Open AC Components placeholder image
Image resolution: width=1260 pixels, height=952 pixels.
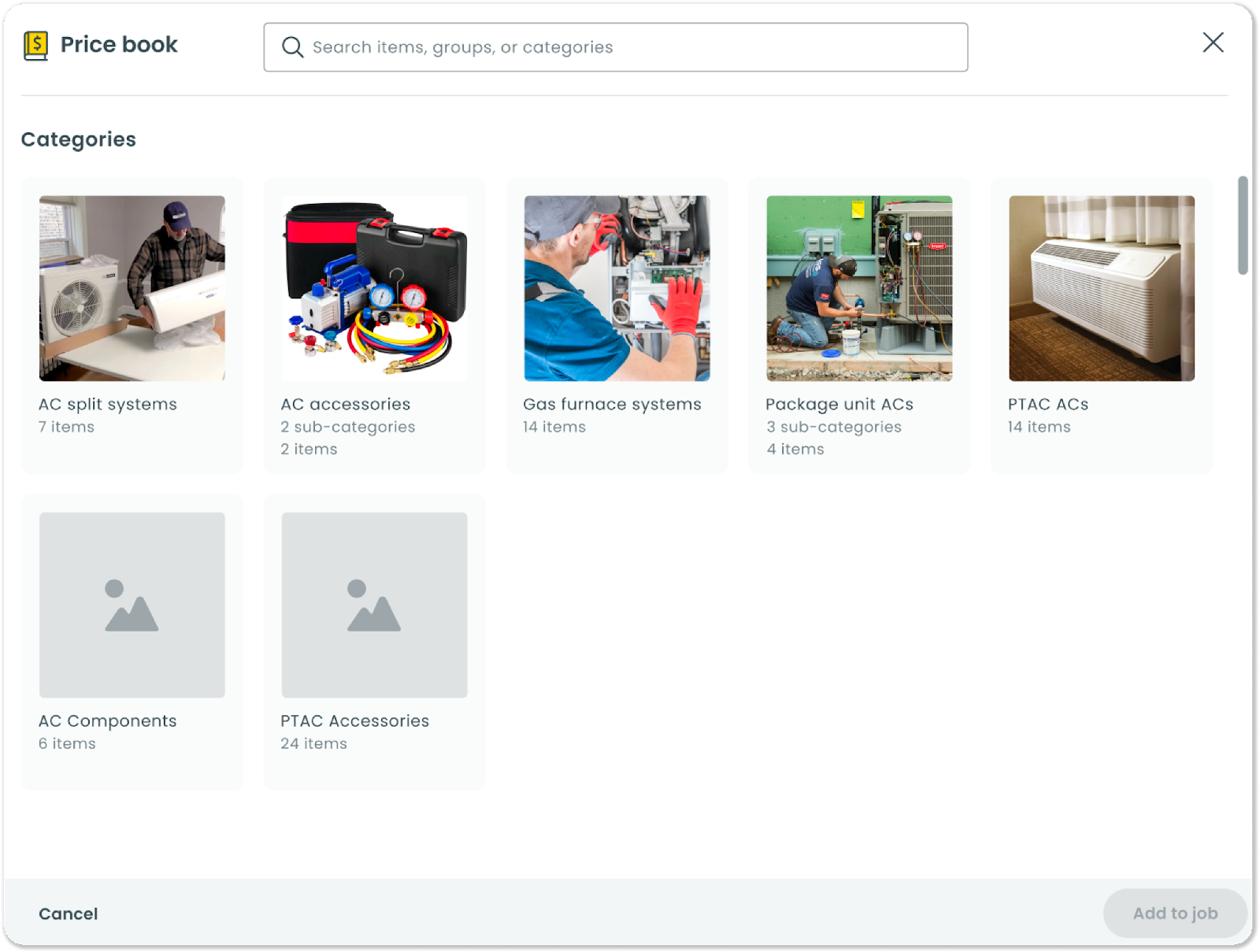(x=132, y=605)
